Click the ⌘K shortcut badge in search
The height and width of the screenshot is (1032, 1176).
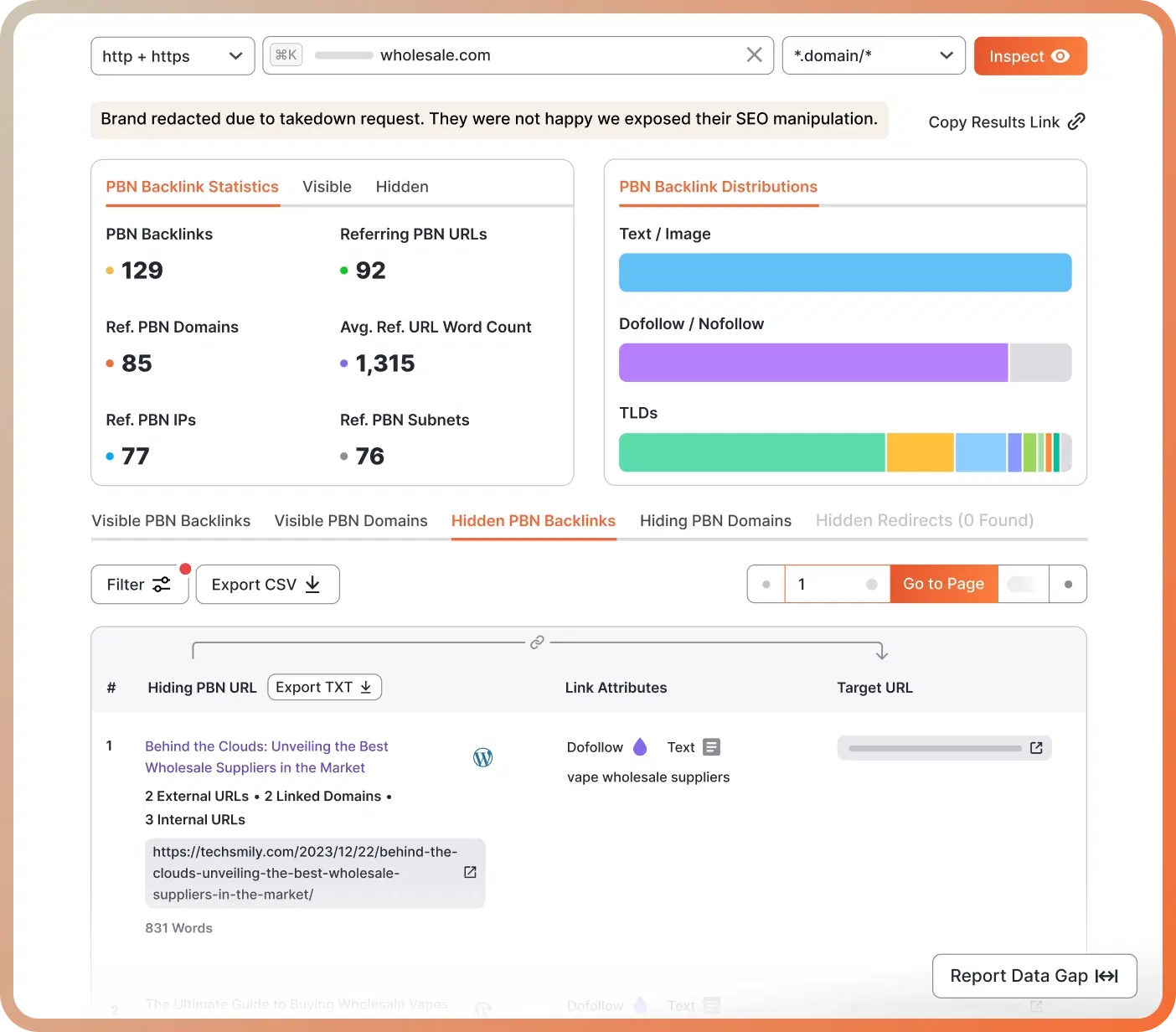pos(286,55)
